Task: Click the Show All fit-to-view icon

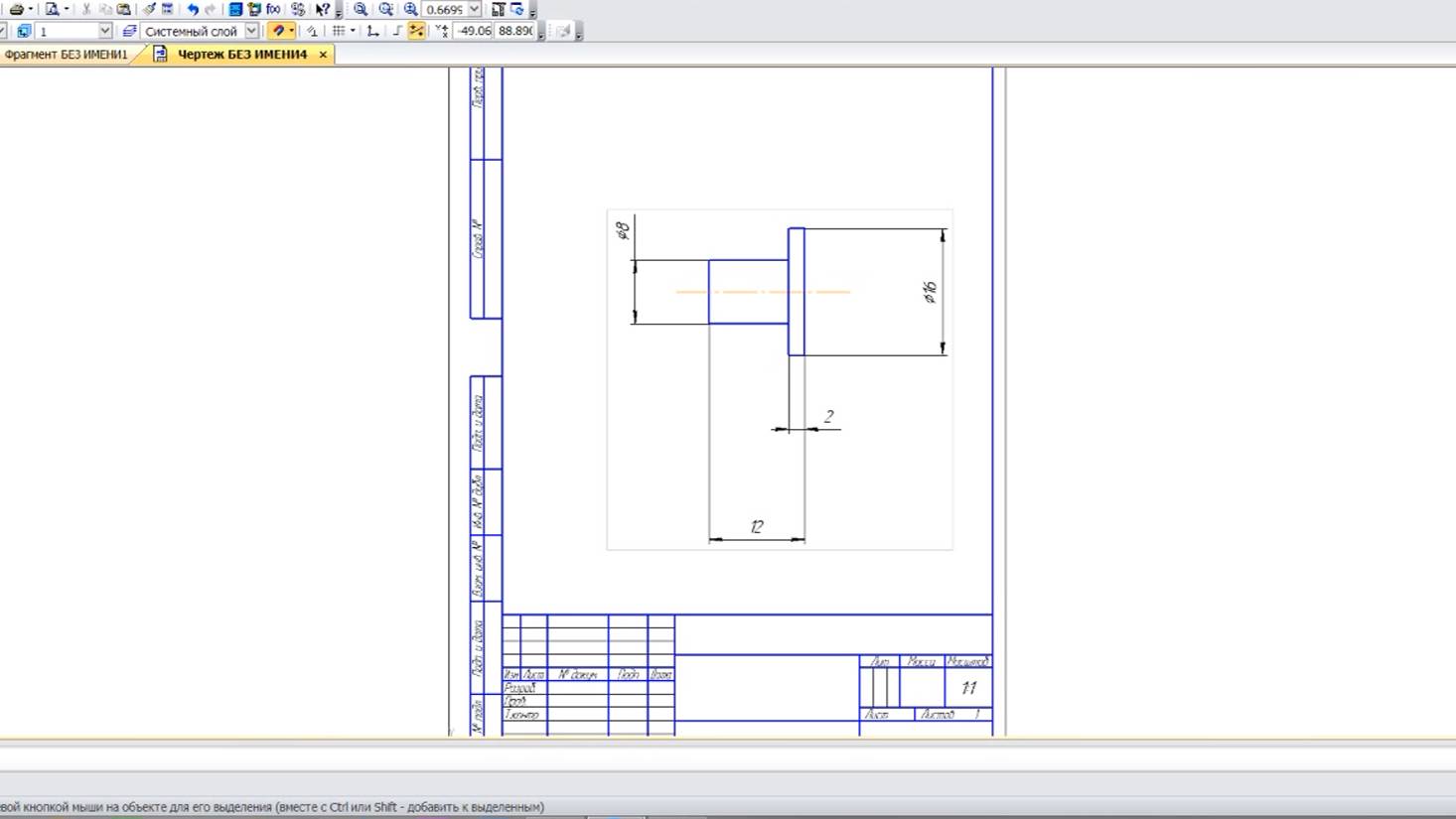Action: pyautogui.click(x=499, y=9)
